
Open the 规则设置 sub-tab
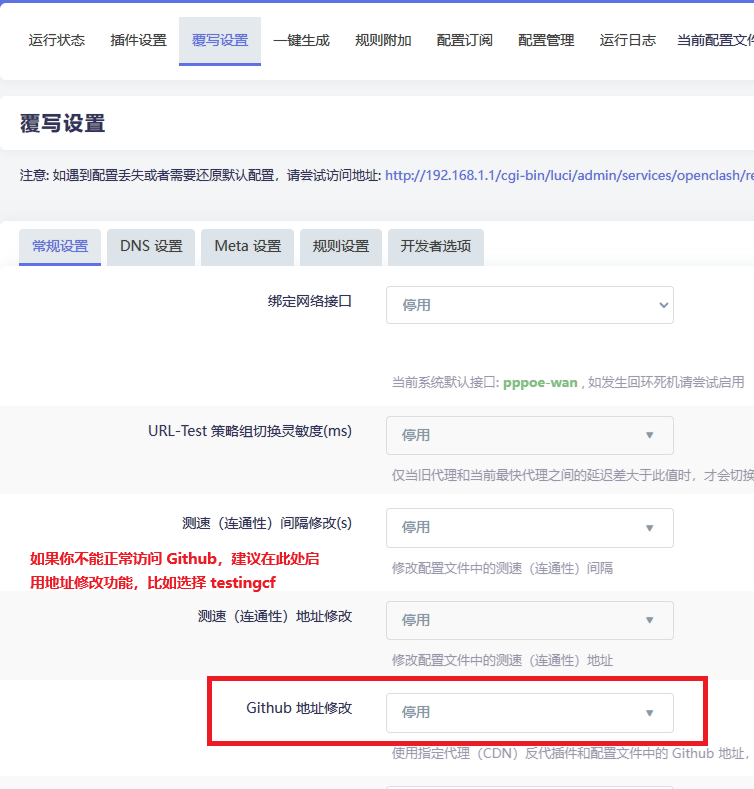click(341, 246)
